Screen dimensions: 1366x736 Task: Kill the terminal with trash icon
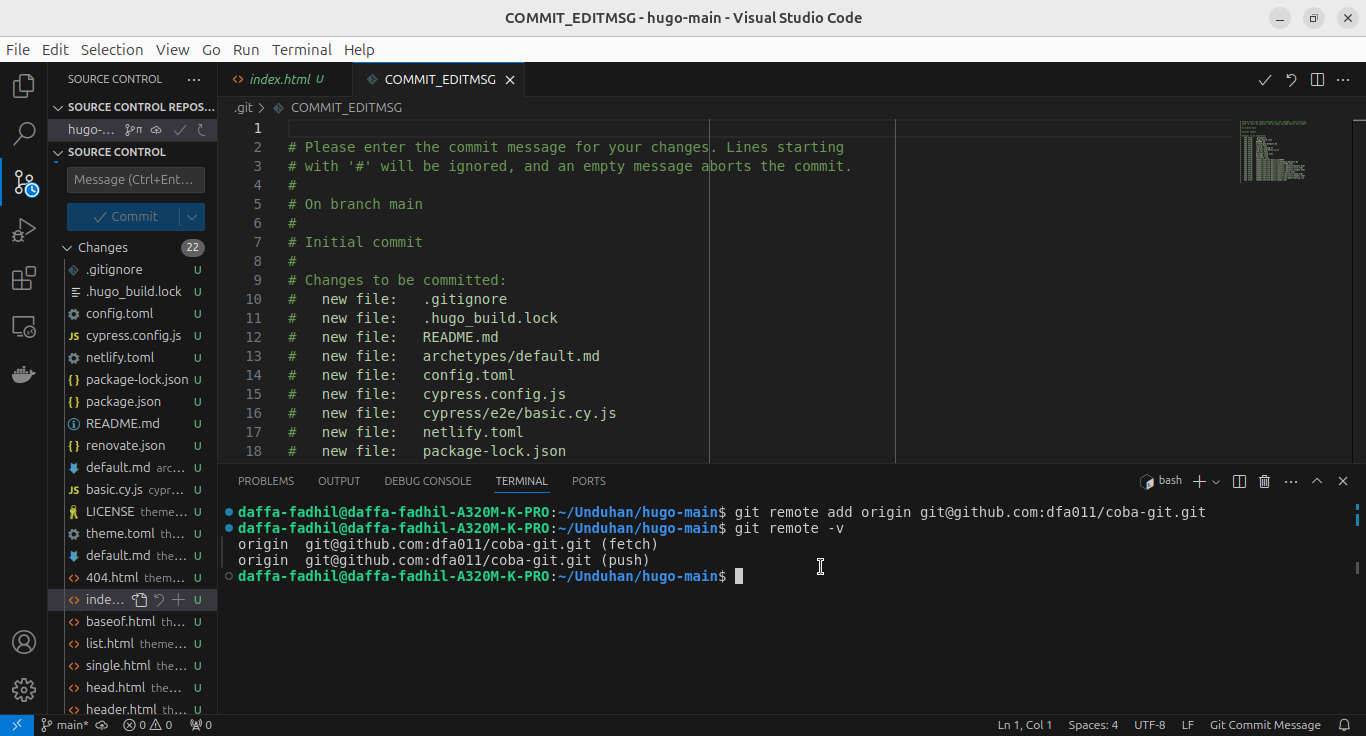1264,481
